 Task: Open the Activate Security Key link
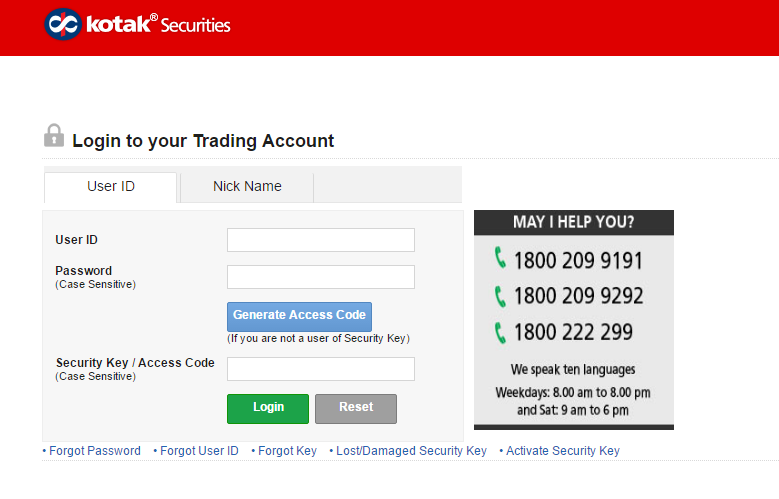[562, 451]
